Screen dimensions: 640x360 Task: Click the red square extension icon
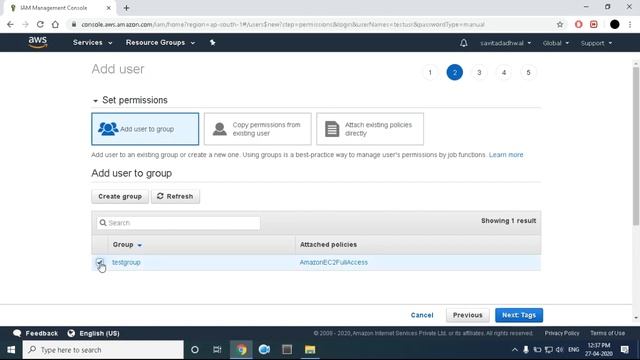(594, 24)
